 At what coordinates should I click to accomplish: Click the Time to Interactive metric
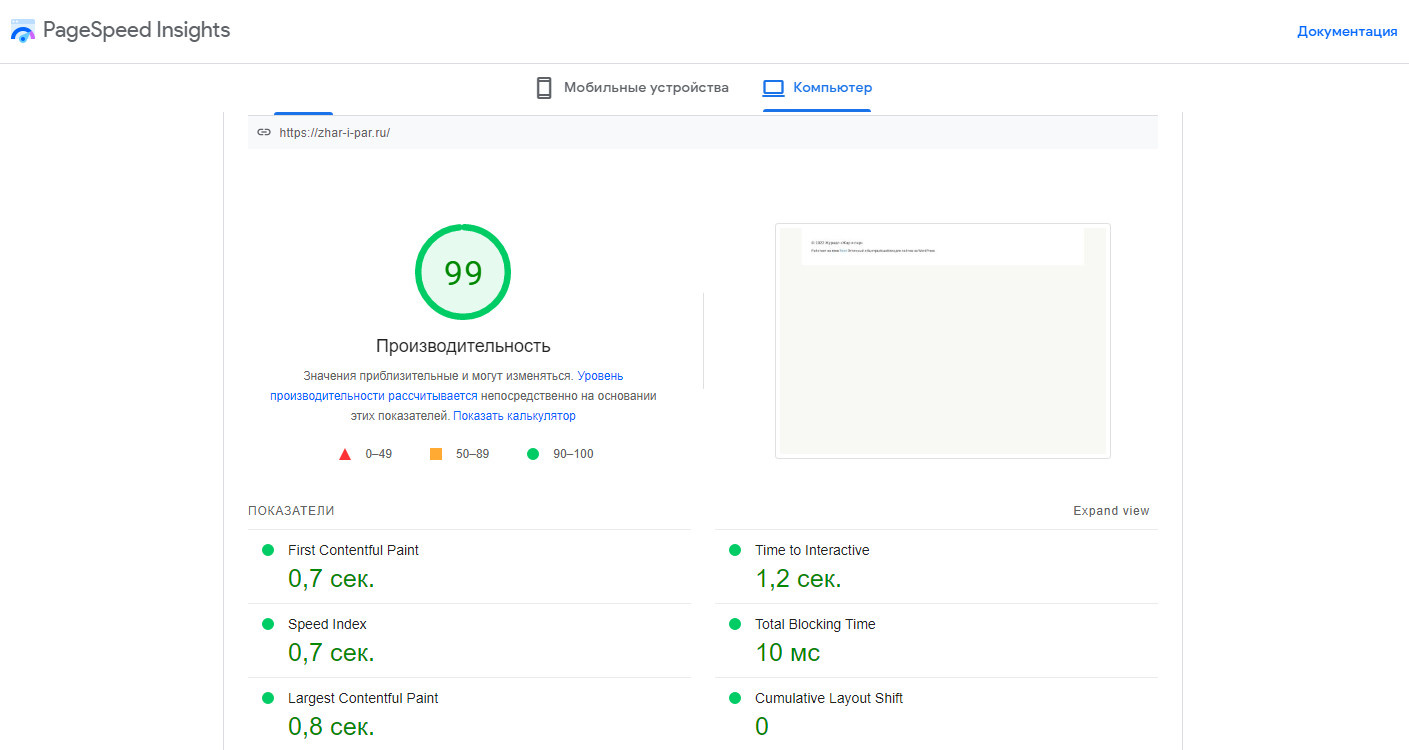pyautogui.click(x=812, y=550)
